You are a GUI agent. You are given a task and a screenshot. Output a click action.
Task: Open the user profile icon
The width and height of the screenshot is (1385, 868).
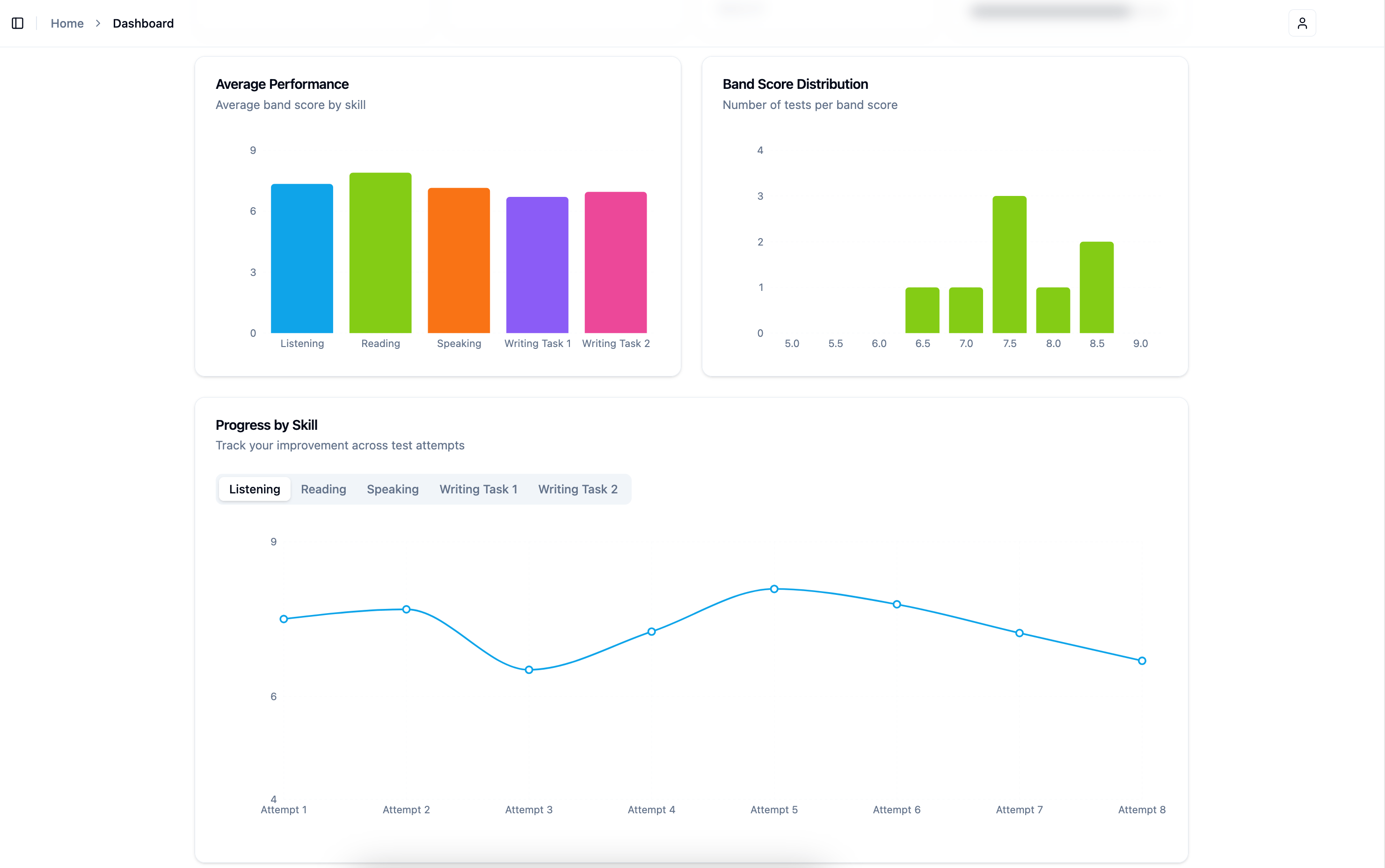tap(1302, 23)
